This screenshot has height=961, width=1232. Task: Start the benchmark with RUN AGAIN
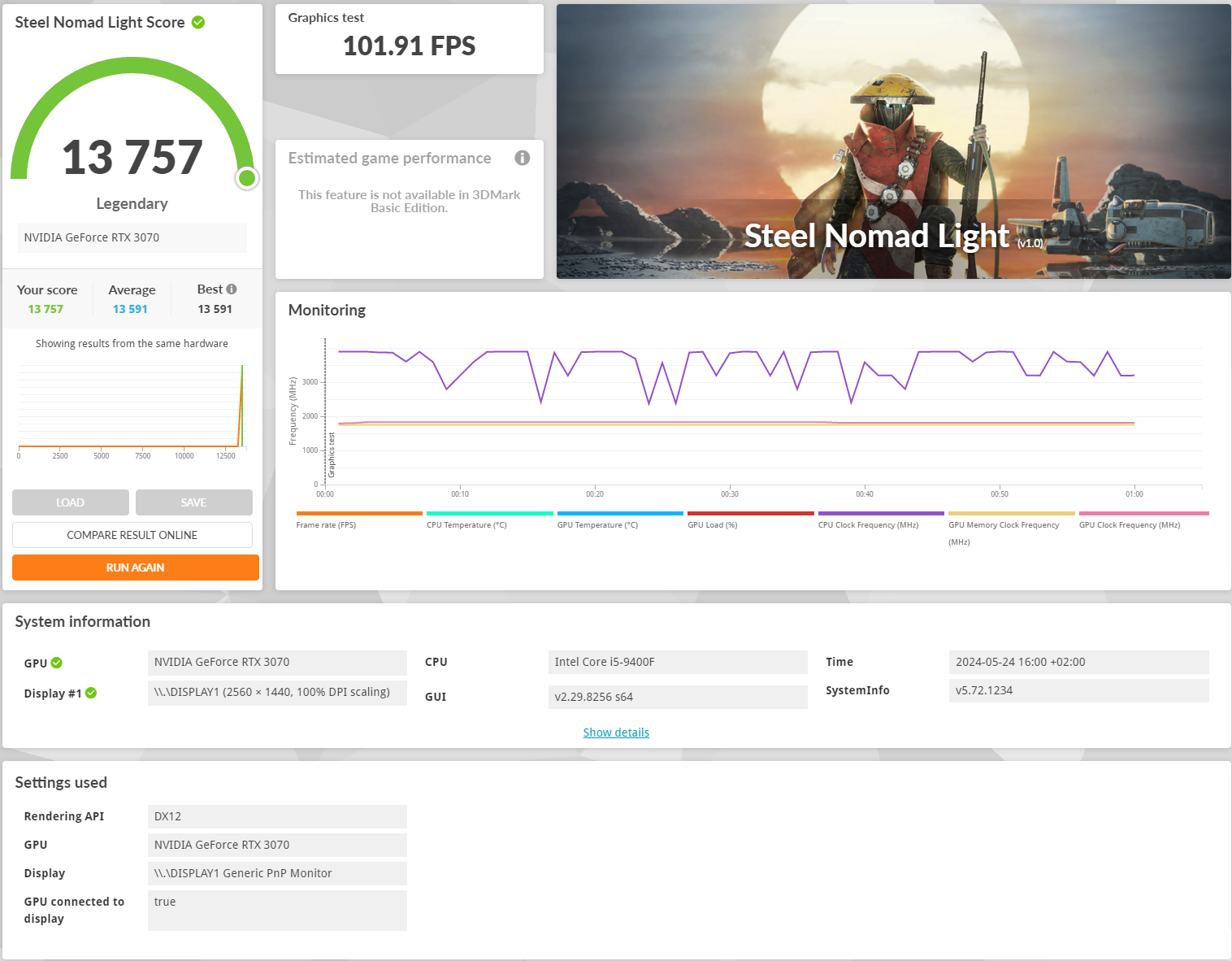pos(136,567)
